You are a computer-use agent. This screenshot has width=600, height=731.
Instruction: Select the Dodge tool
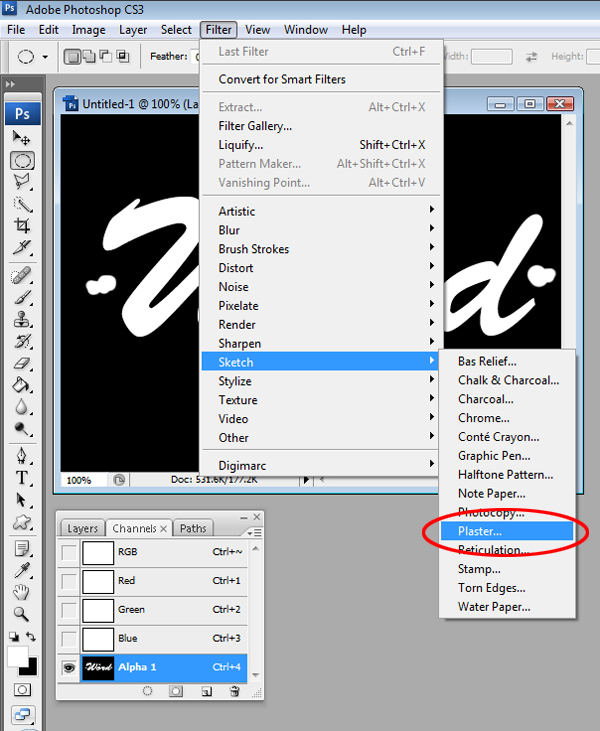pos(21,428)
